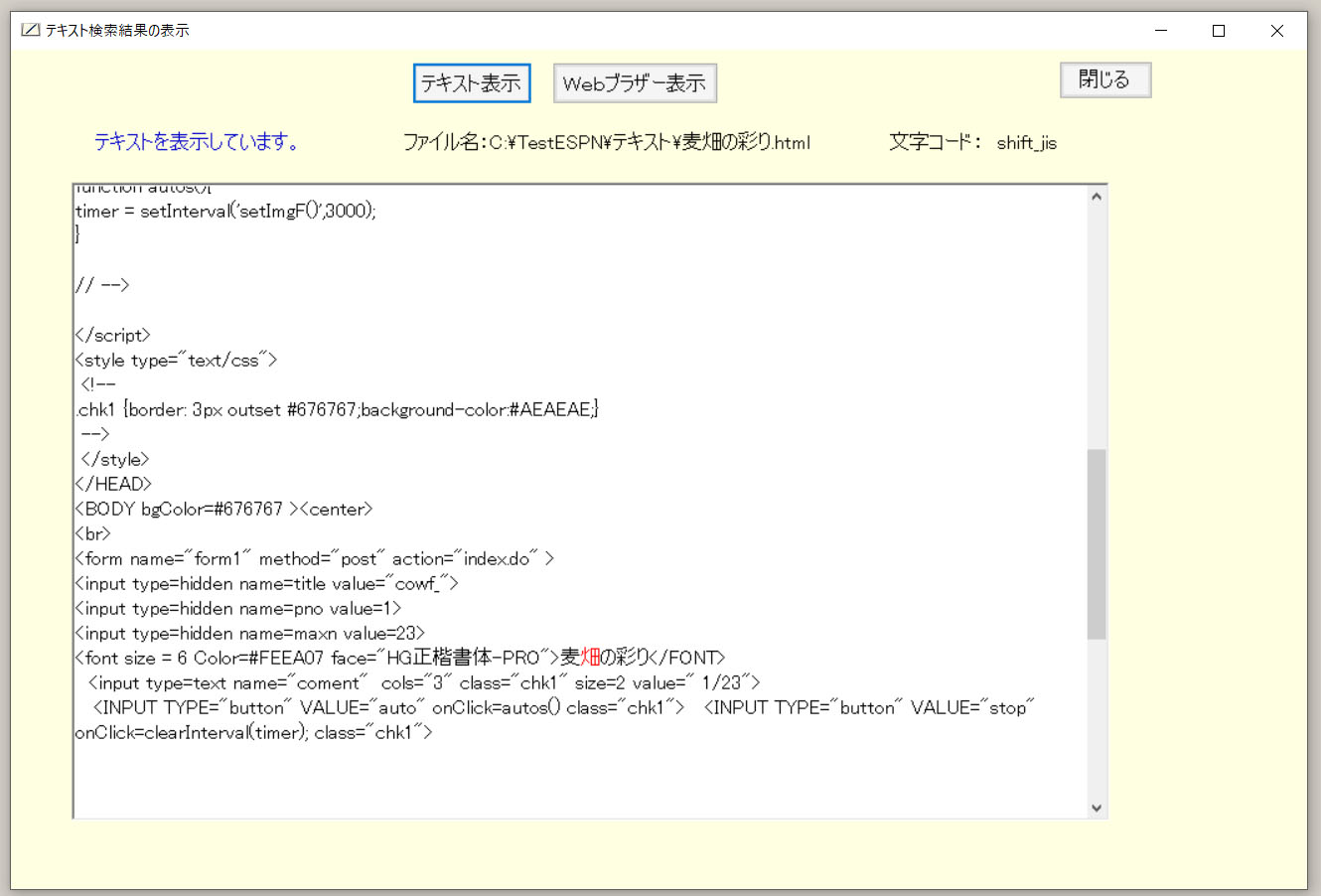This screenshot has height=896, width=1321.
Task: Click the red highlighted 畑 character
Action: (590, 658)
